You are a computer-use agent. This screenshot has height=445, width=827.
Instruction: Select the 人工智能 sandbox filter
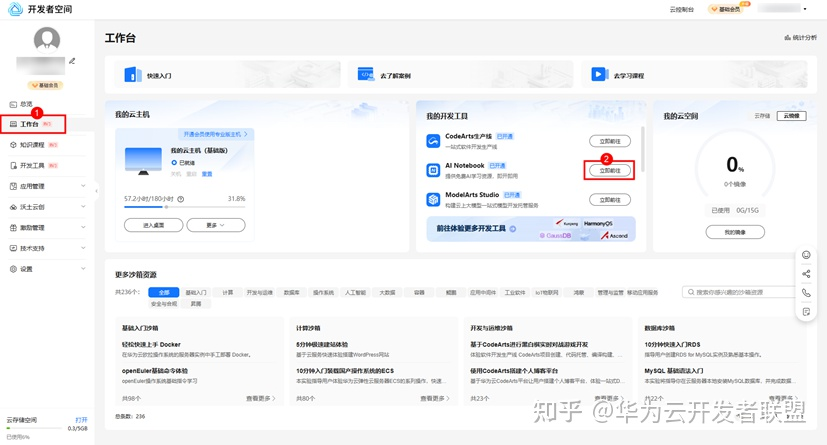[355, 292]
